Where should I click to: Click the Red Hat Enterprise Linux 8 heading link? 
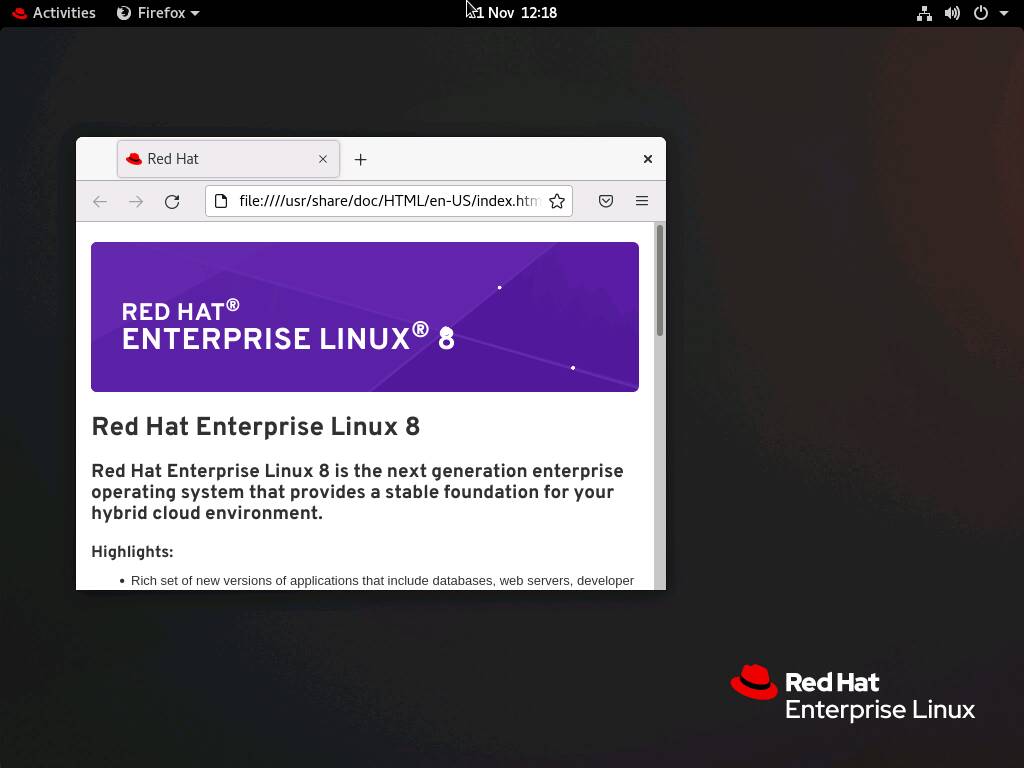point(255,427)
